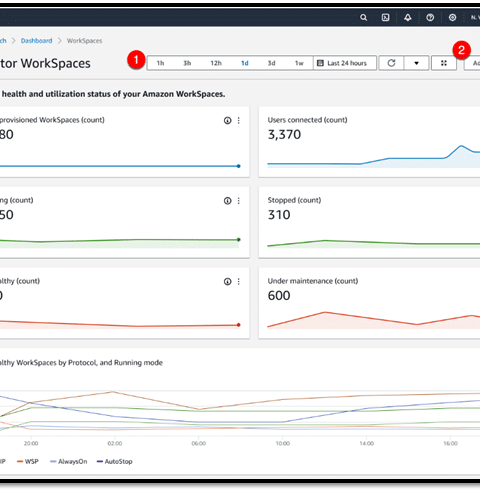Click Users connected value 3,370

point(284,134)
